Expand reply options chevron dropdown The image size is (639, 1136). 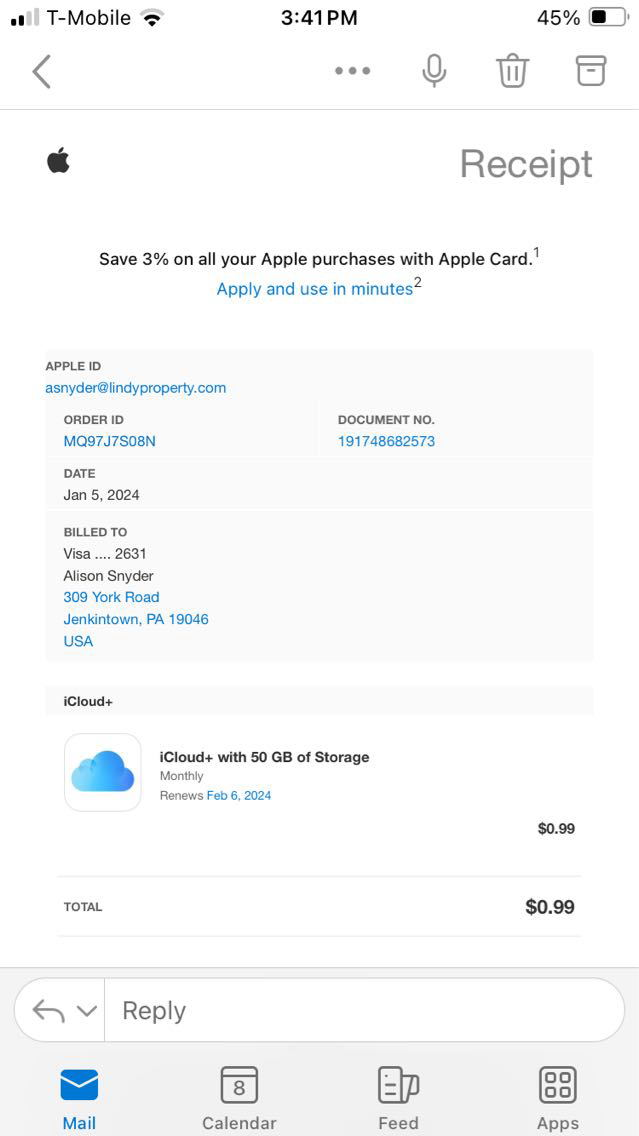(87, 1011)
